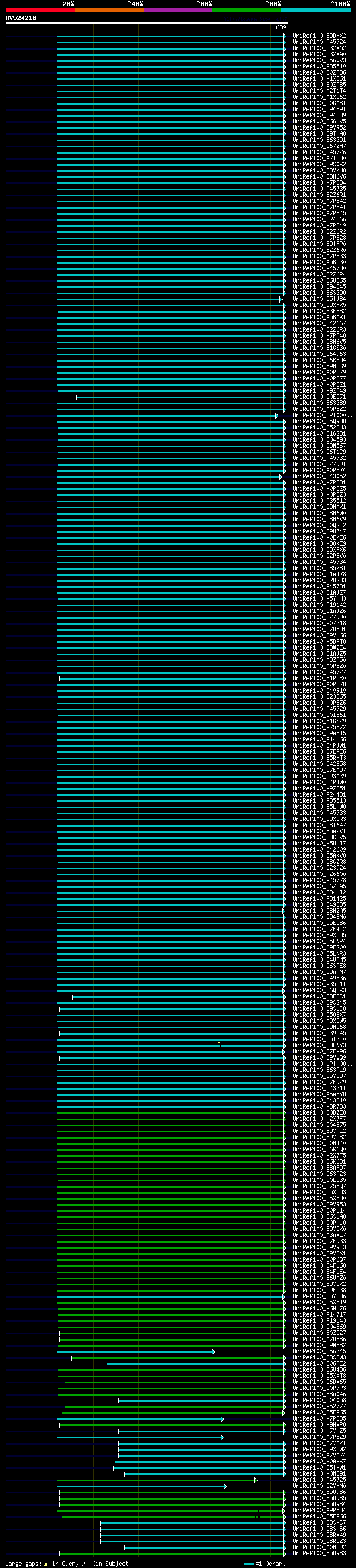Click hit label UniRef100_P31425
This screenshot has height=1568, width=356.
pos(319,898)
